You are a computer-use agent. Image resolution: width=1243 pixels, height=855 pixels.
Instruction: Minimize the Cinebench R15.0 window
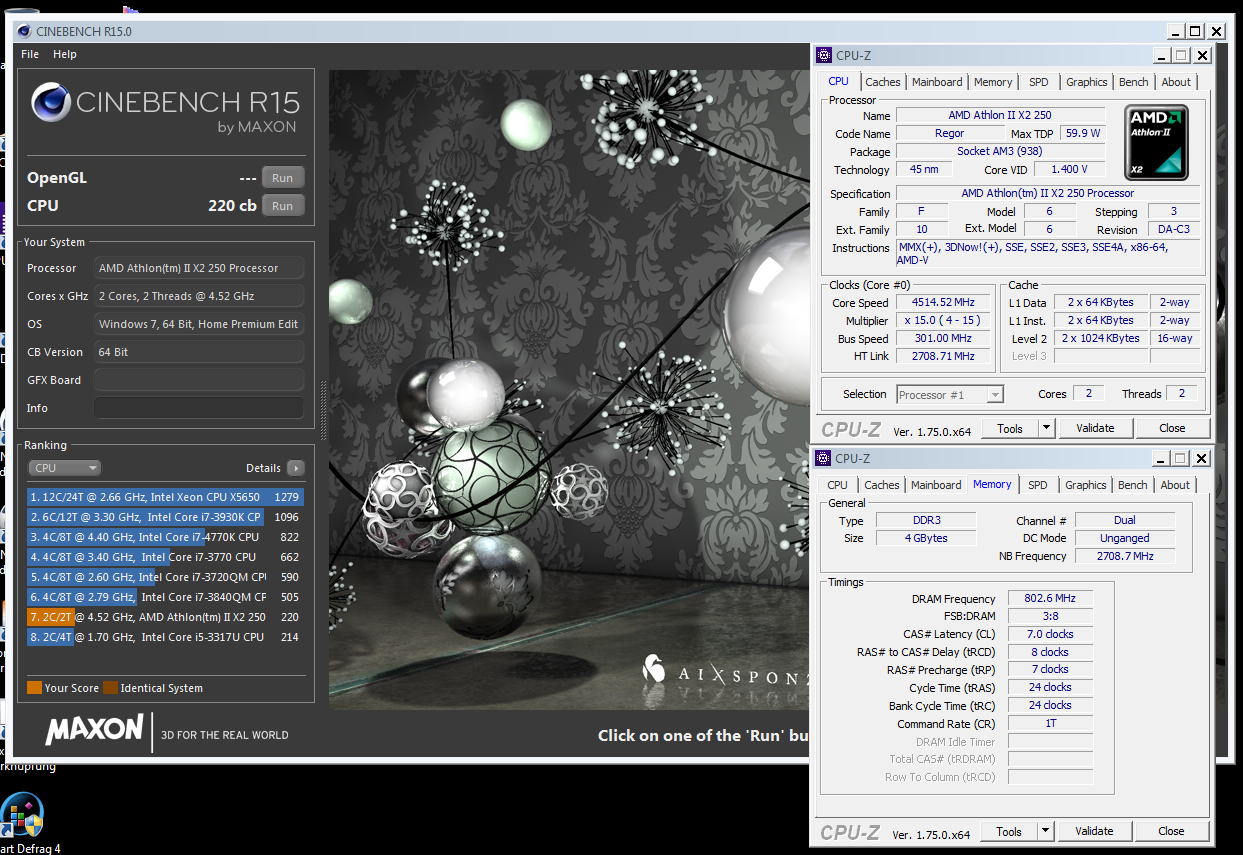coord(1176,32)
